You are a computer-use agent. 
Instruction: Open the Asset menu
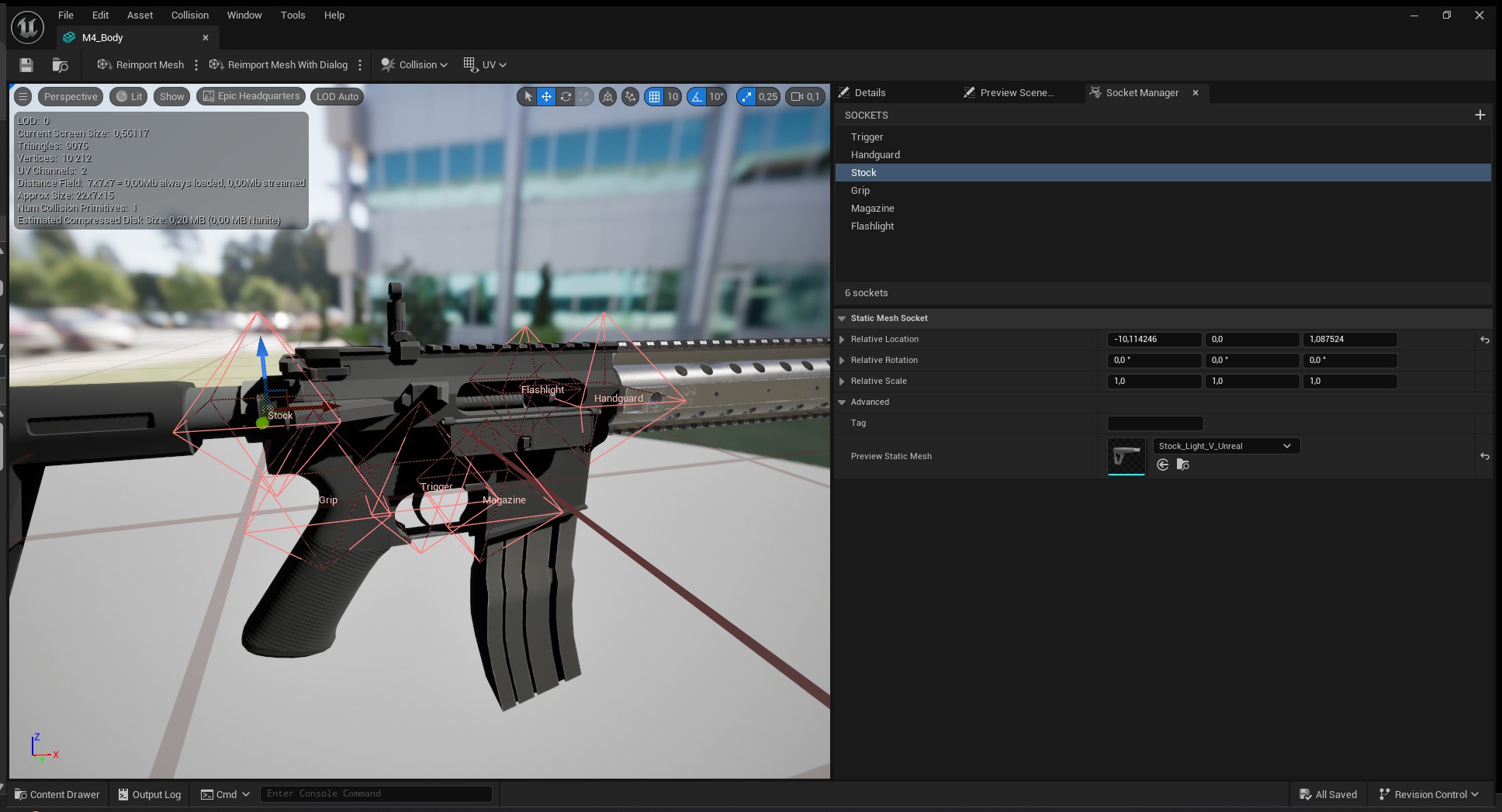[x=140, y=15]
